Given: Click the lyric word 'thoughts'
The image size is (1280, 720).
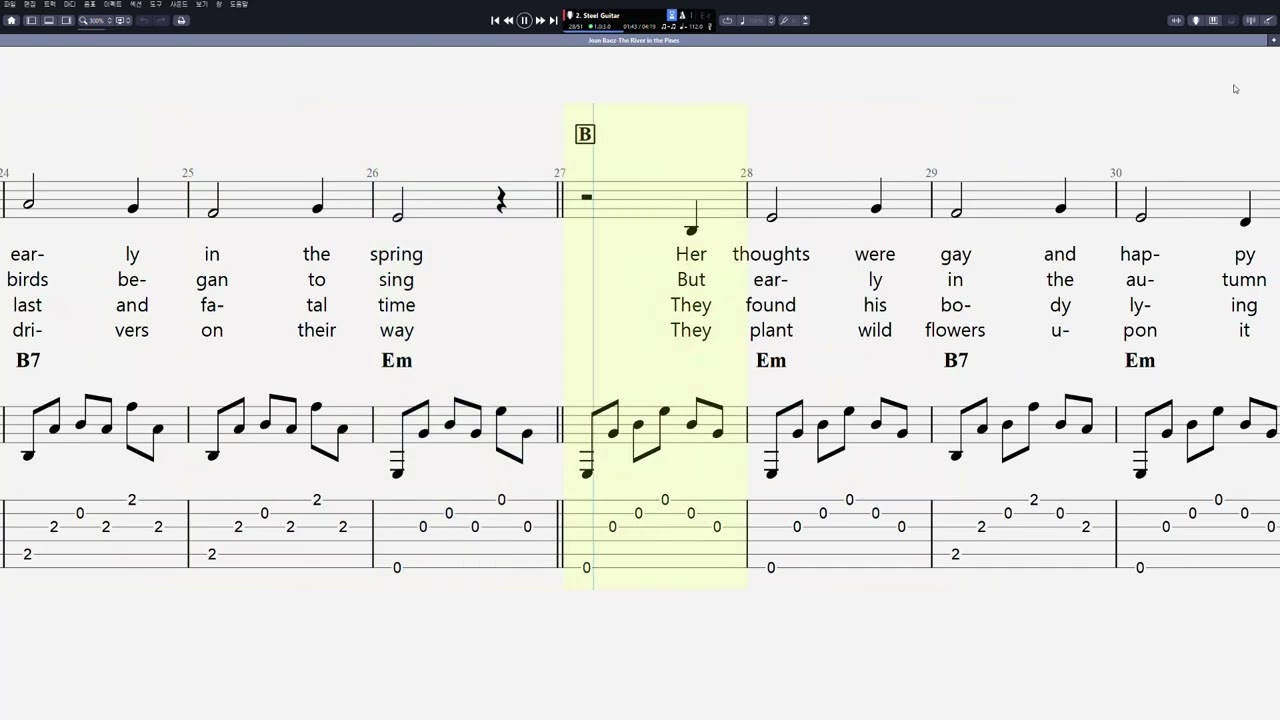Looking at the screenshot, I should tap(771, 254).
